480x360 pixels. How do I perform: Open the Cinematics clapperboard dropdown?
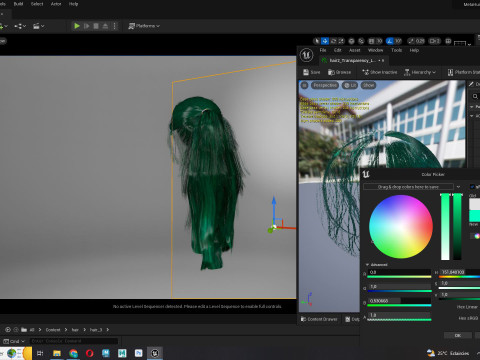(39, 26)
